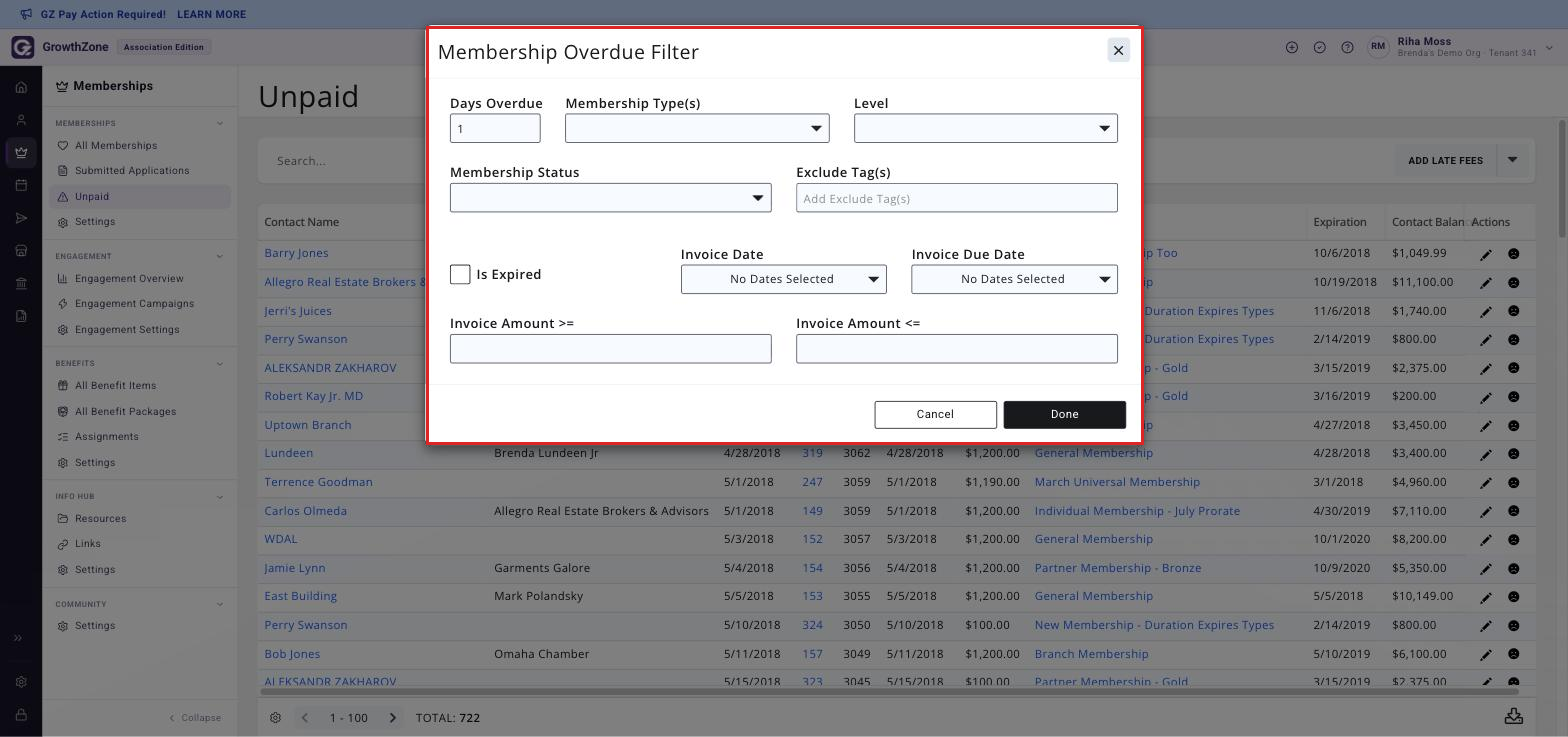Open the Membership Type(s) dropdown
Image resolution: width=1568 pixels, height=737 pixels.
click(697, 128)
